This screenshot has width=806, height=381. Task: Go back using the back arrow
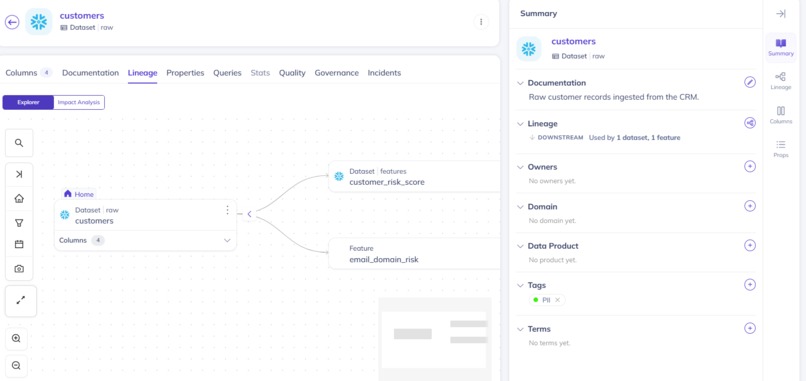(x=12, y=22)
